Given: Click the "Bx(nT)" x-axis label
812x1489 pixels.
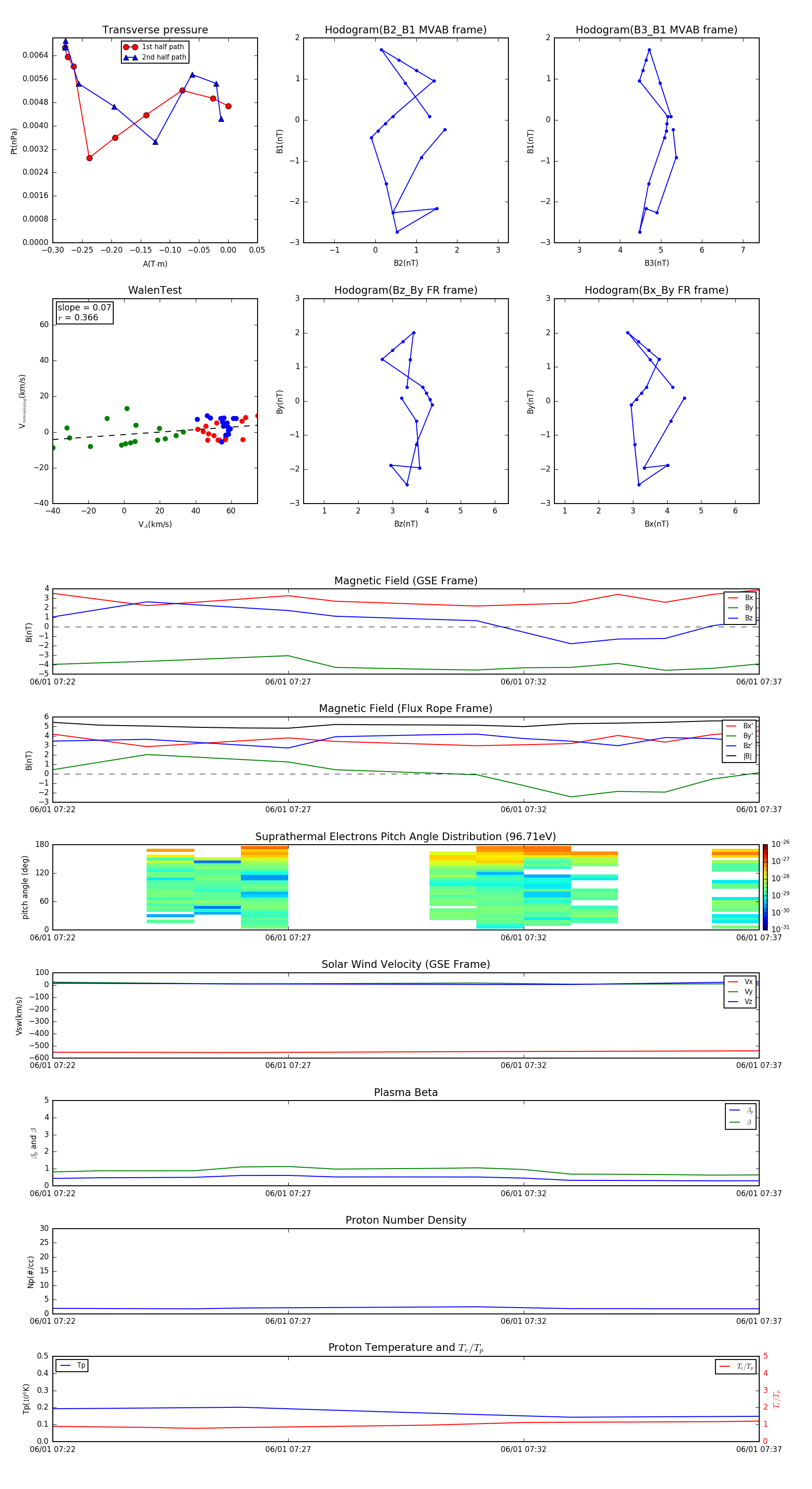Looking at the screenshot, I should tap(656, 524).
